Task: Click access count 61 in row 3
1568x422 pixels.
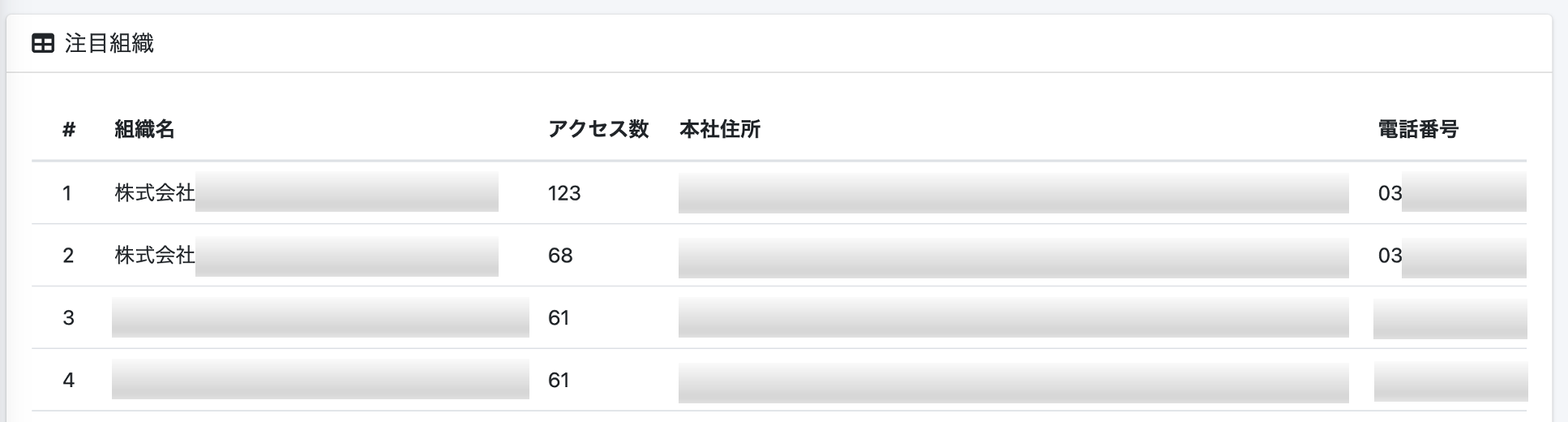Action: click(x=559, y=318)
